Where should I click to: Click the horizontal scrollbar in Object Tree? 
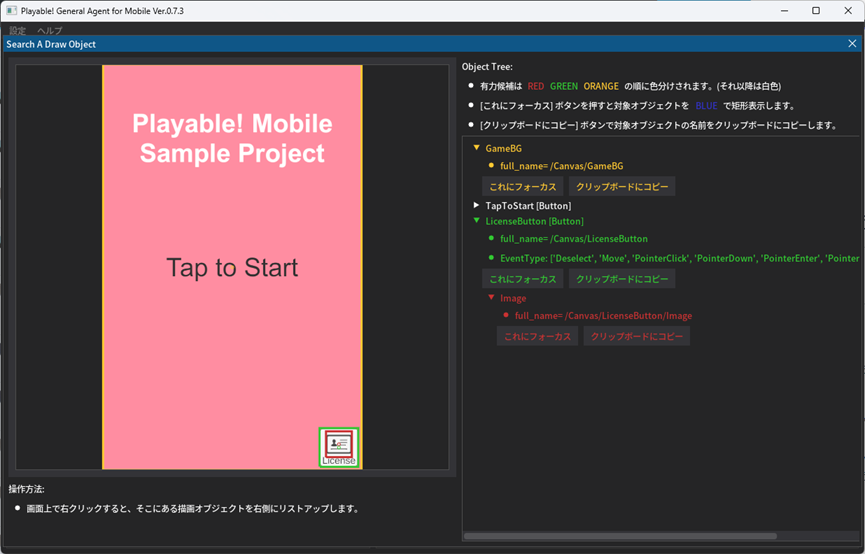pos(620,536)
